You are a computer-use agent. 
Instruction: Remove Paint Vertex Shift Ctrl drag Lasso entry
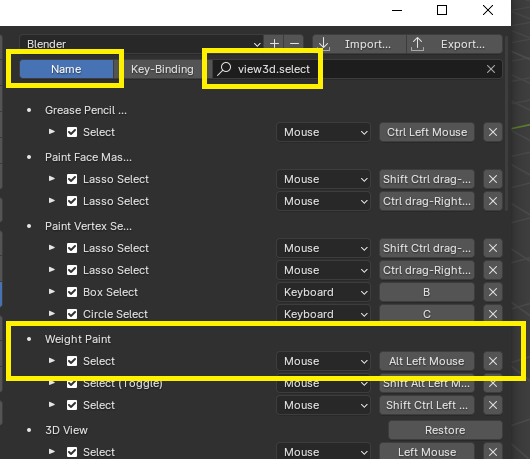[x=493, y=248]
